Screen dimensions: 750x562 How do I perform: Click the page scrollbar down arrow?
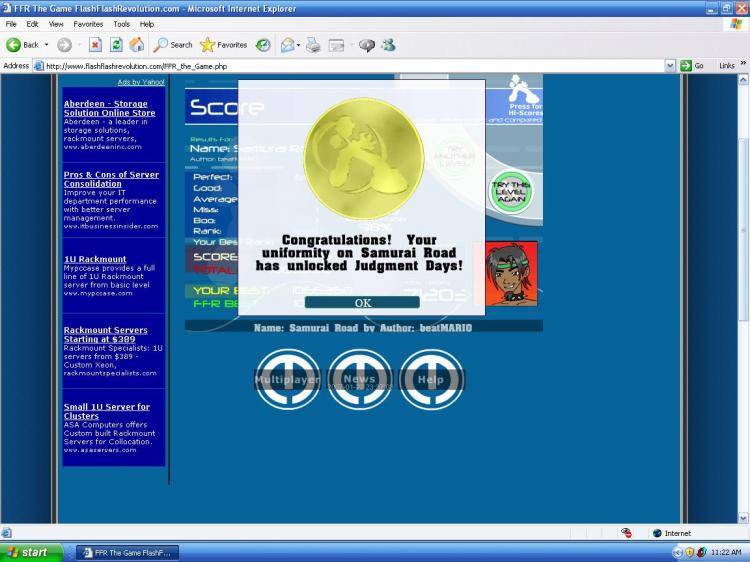(x=743, y=518)
